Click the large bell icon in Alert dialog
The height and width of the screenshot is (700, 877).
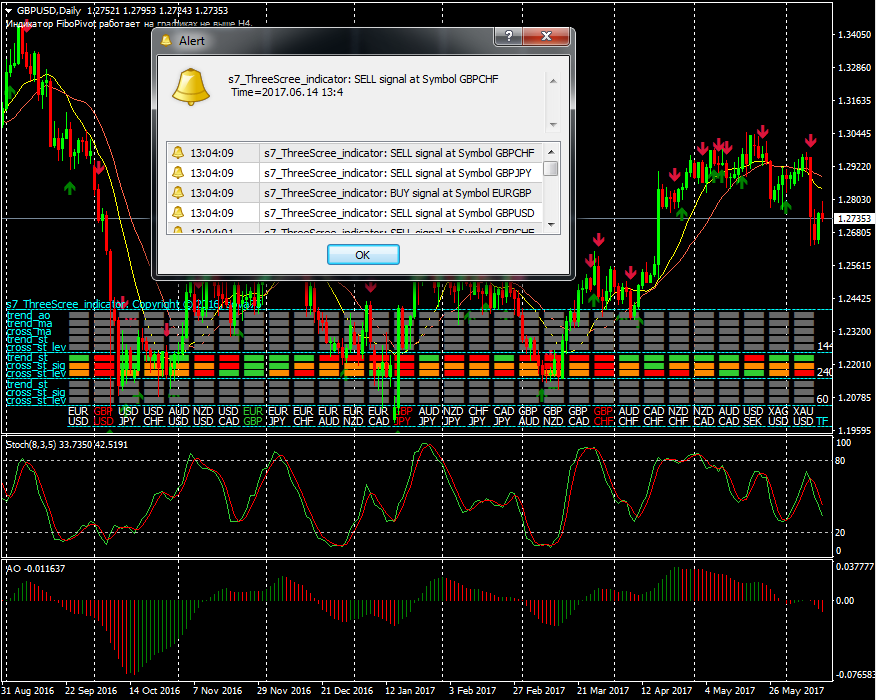click(x=191, y=87)
